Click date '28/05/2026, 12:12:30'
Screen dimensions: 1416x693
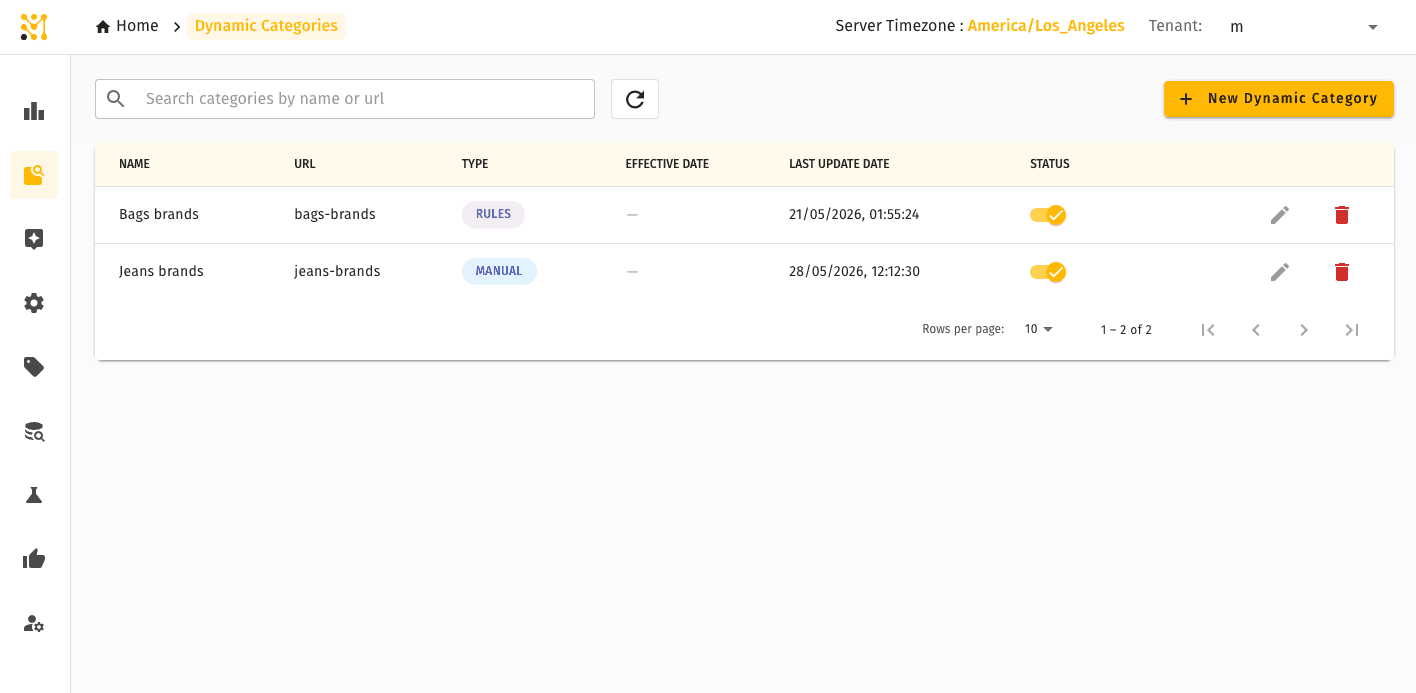point(854,271)
